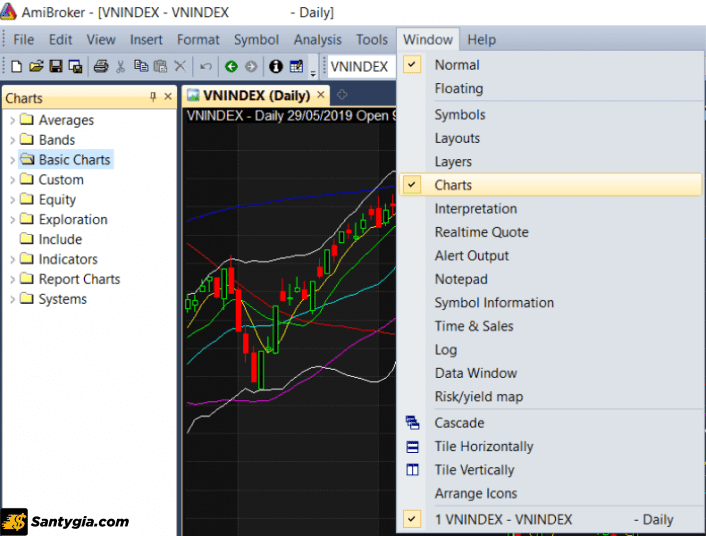Expand the Custom folder
This screenshot has width=706, height=536.
[13, 180]
